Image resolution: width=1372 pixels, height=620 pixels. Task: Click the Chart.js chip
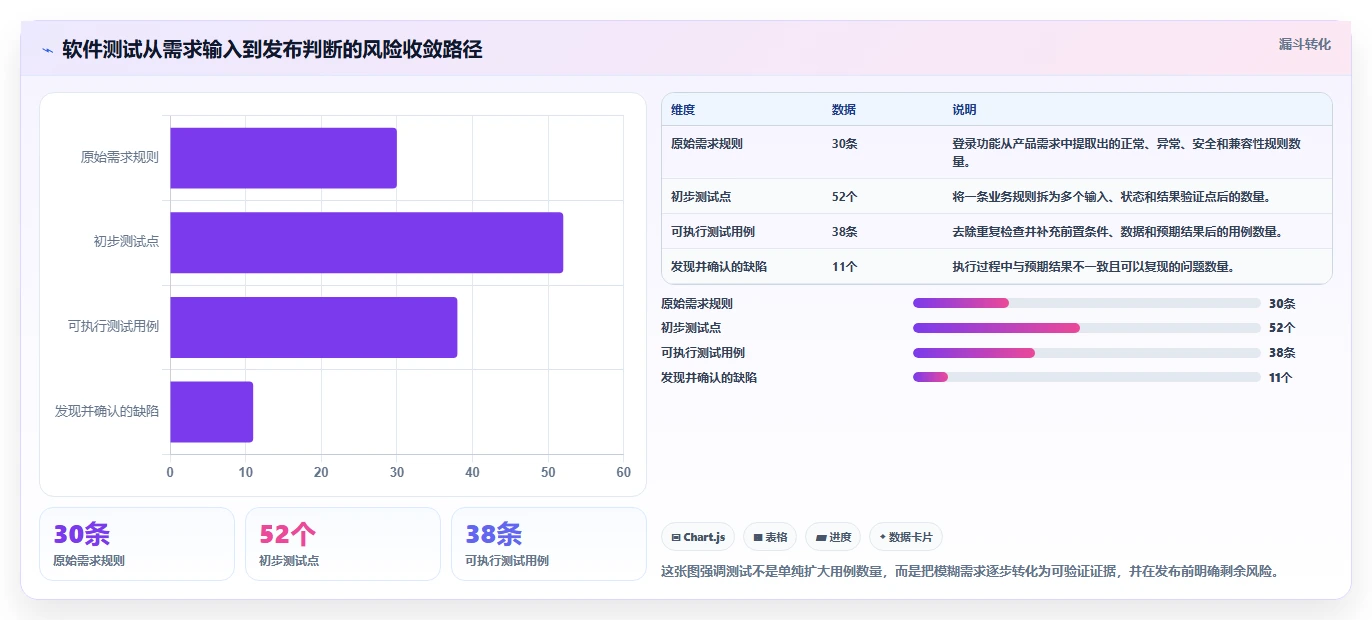coord(698,537)
